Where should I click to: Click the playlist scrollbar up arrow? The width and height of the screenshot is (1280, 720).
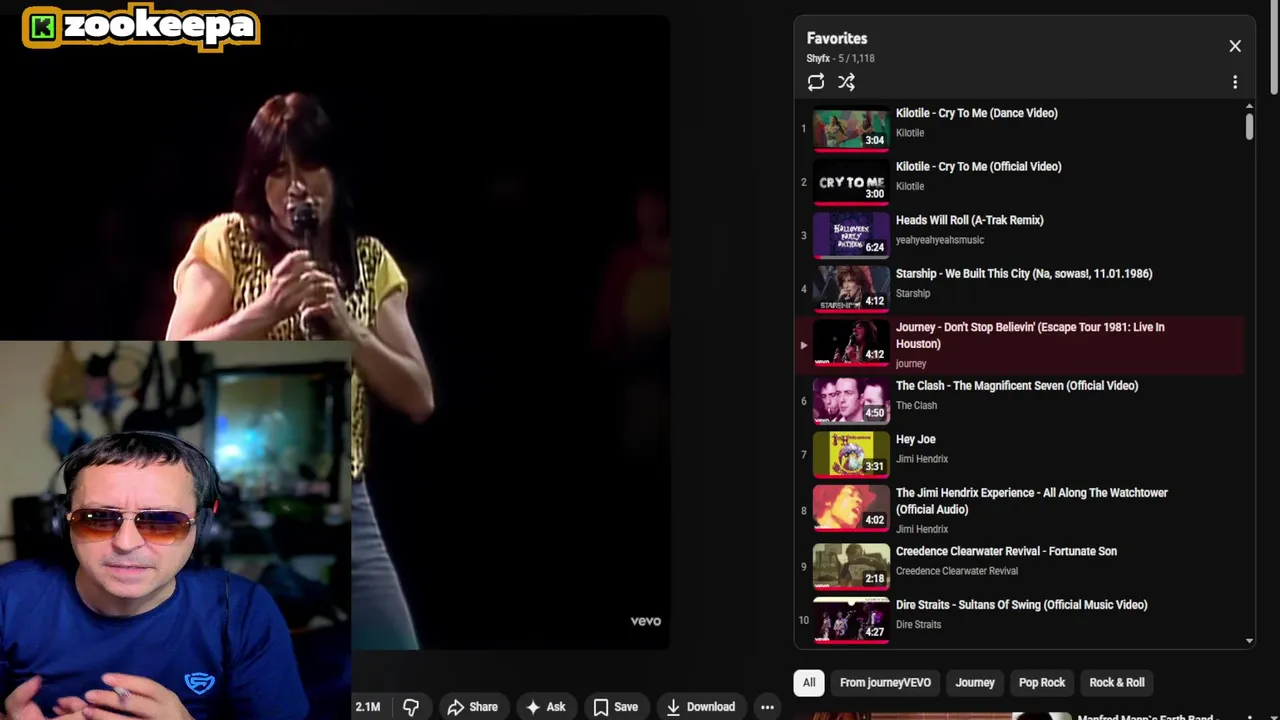[1249, 106]
